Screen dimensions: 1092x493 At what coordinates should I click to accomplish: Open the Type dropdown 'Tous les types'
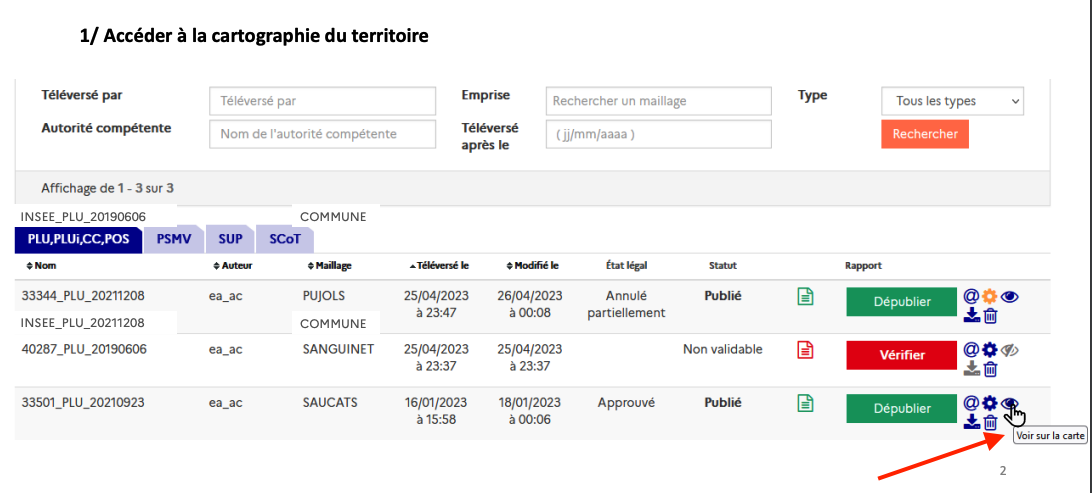click(953, 101)
